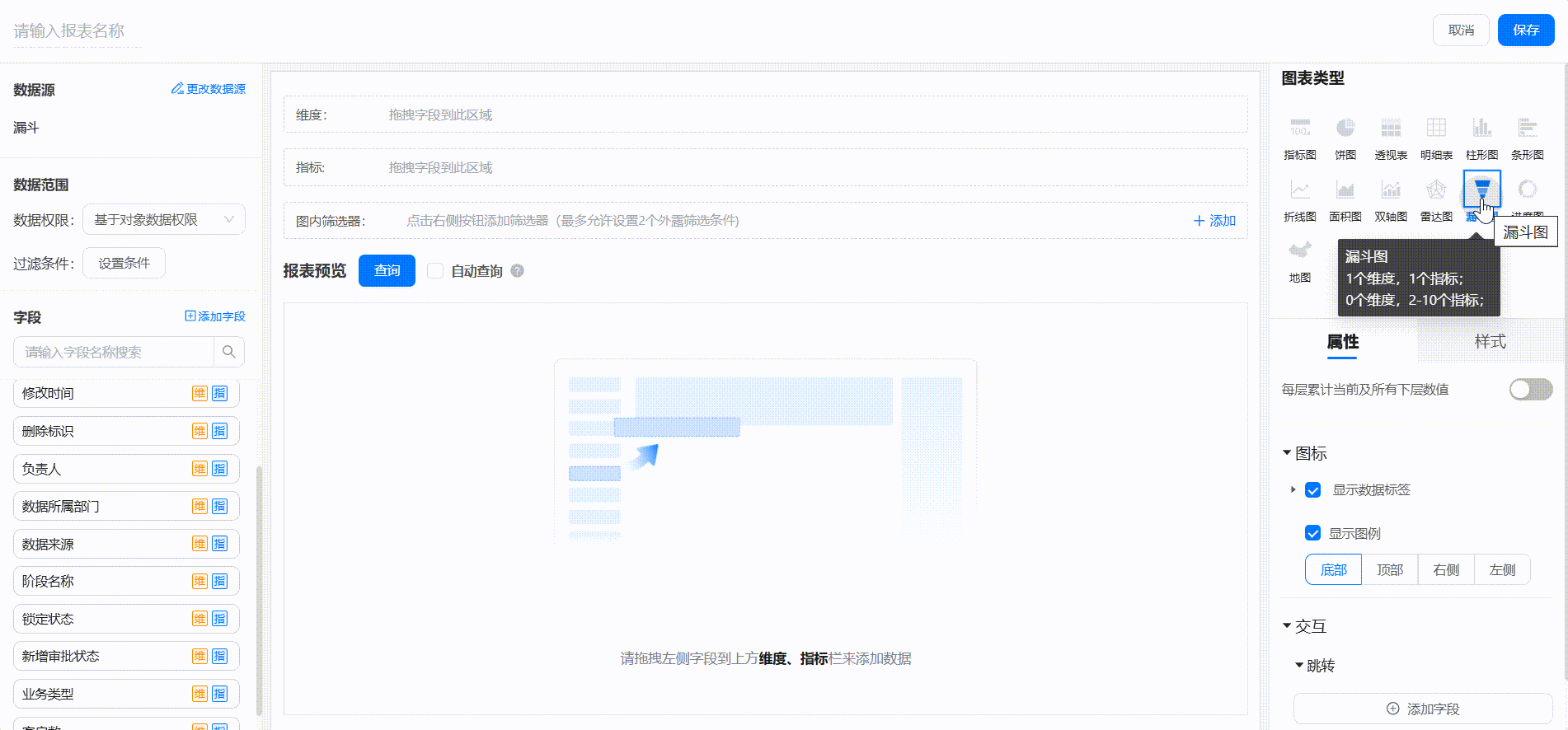Choose the 明细表 detail table icon

pos(1436,128)
